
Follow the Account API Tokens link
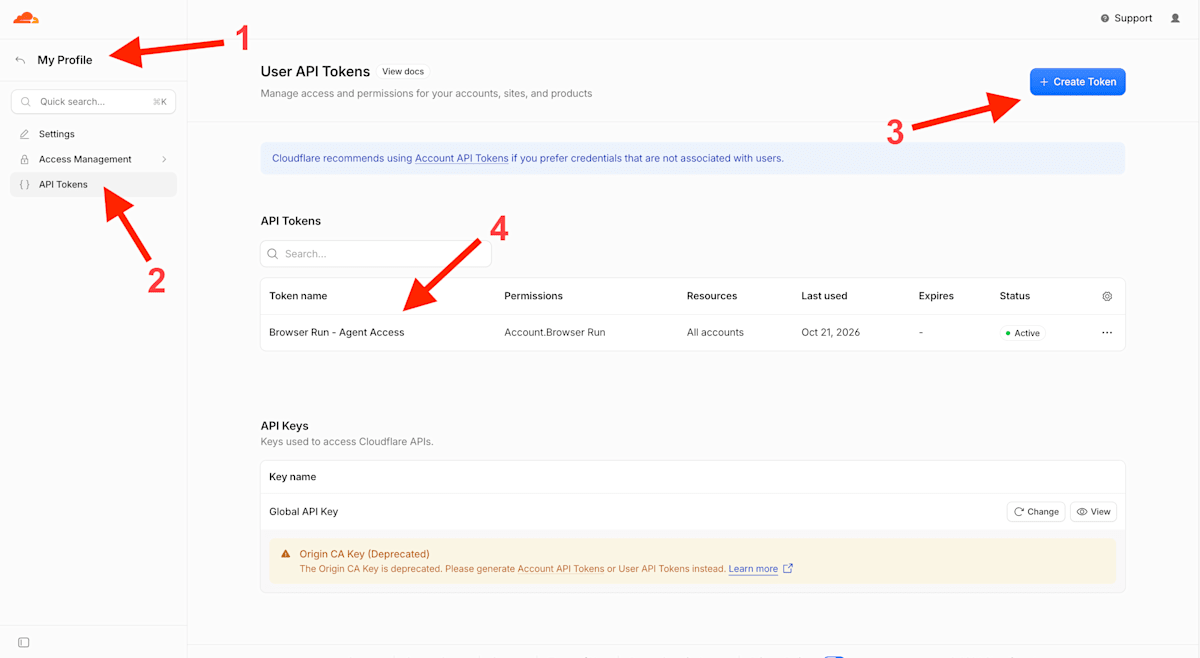pos(462,158)
